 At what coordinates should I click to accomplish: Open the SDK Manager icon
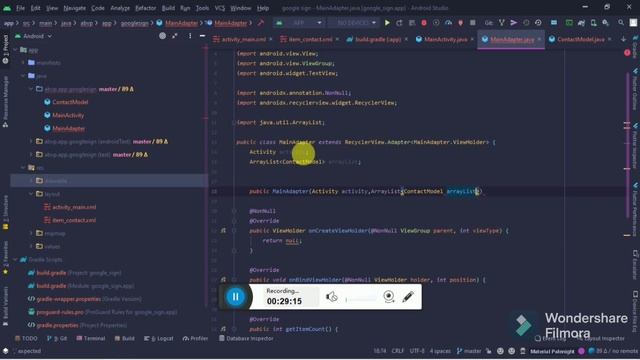pos(606,23)
